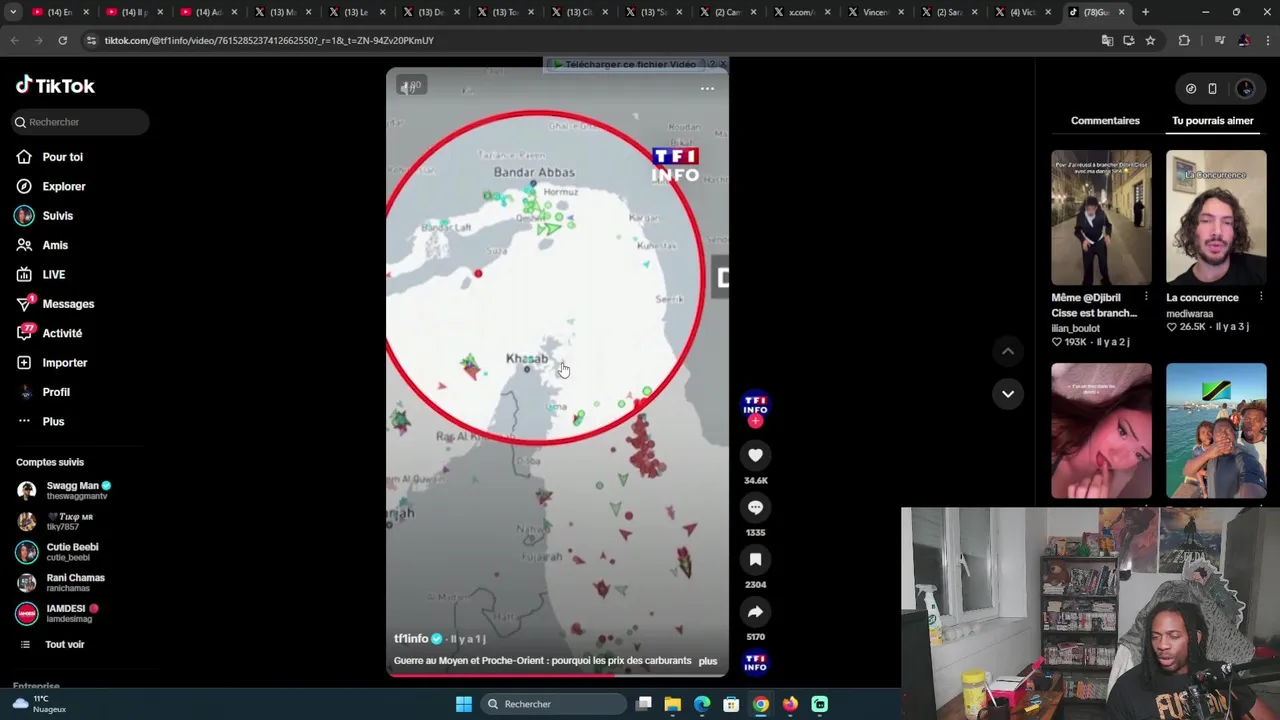This screenshot has height=720, width=1280.
Task: Open tf1info profile from video caption
Action: pos(411,639)
